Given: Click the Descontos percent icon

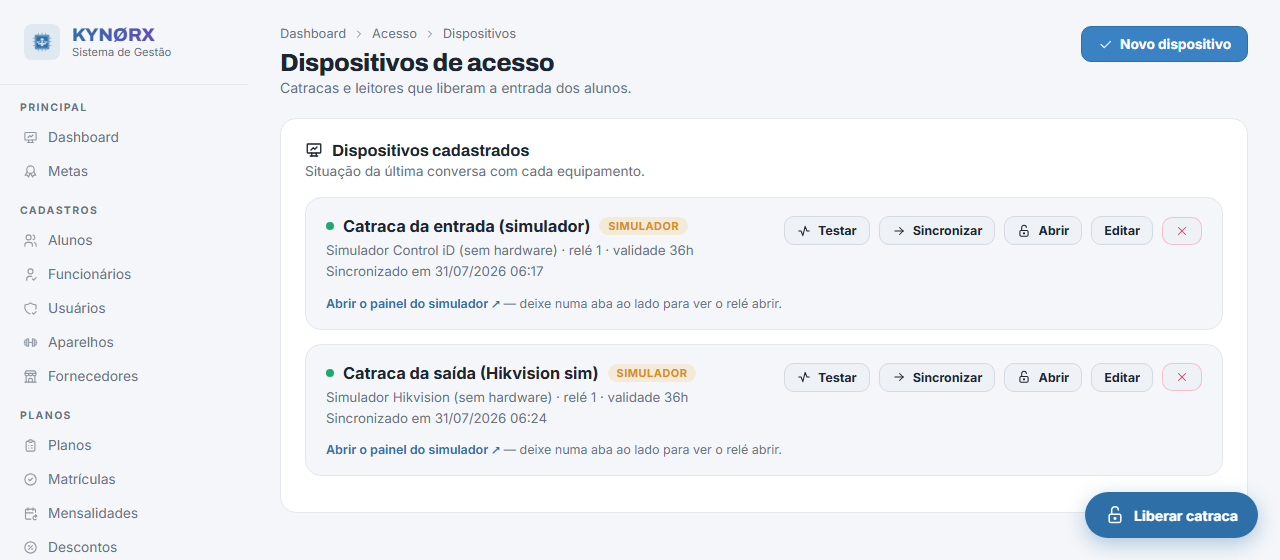Looking at the screenshot, I should pos(30,547).
